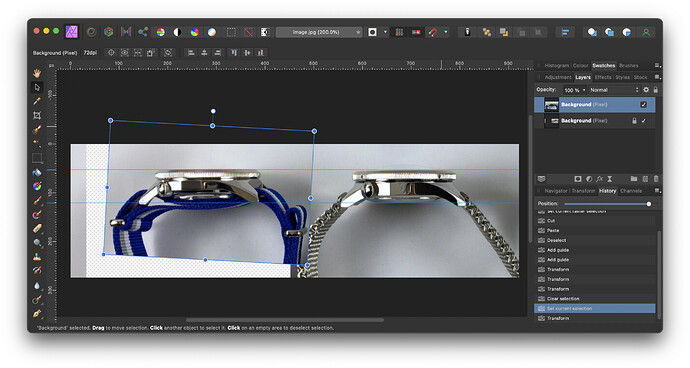Viewport: 690px width, 368px height.
Task: Click the History Position slider handle
Action: pos(649,204)
